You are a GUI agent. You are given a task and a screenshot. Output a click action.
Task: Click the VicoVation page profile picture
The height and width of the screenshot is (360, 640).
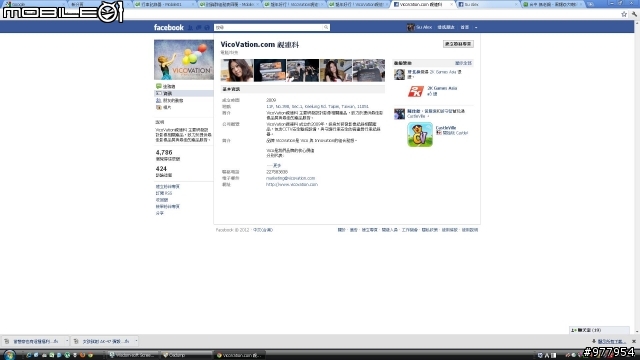pyautogui.click(x=184, y=60)
